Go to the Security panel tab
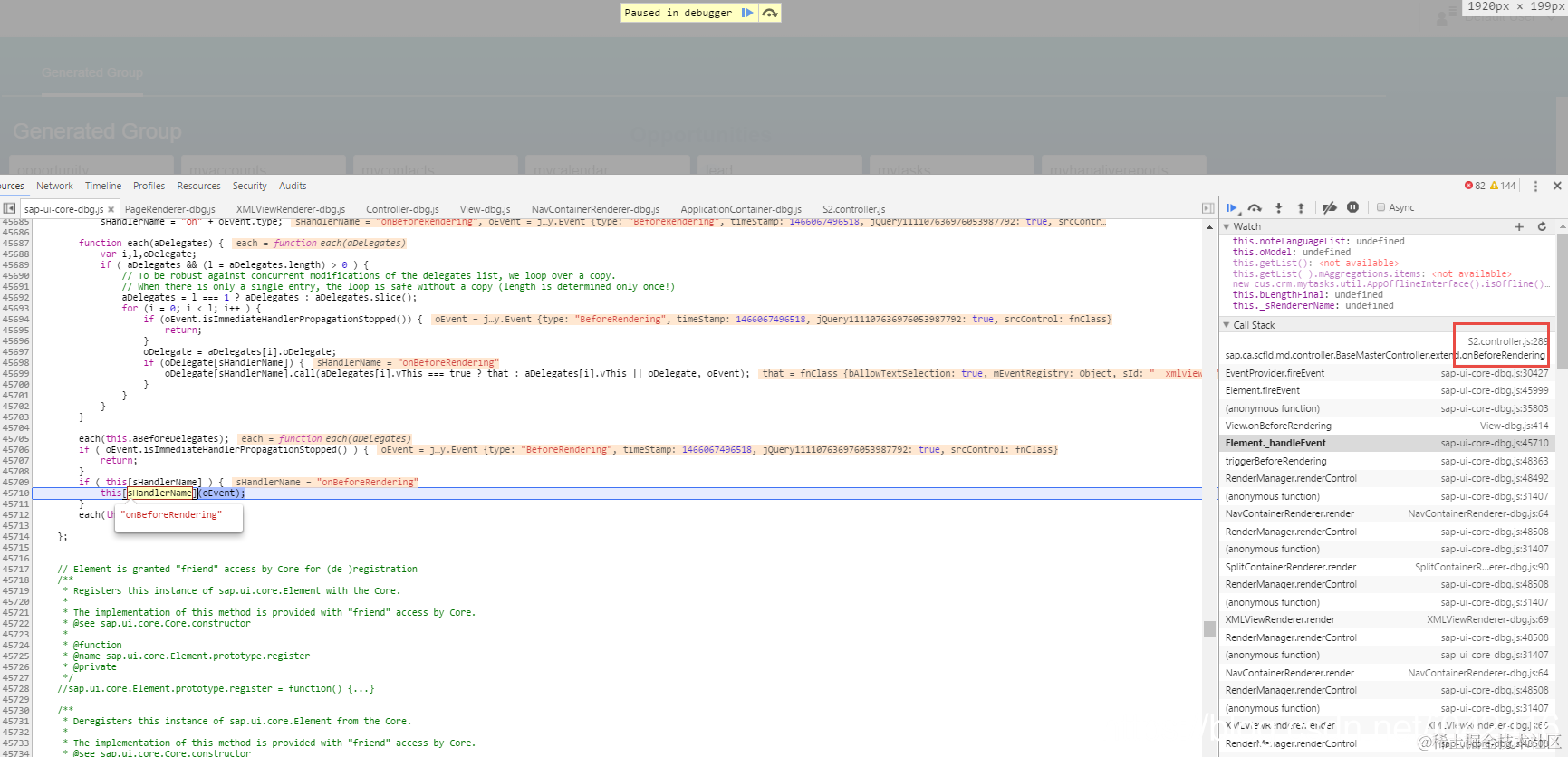1568x757 pixels. 250,186
